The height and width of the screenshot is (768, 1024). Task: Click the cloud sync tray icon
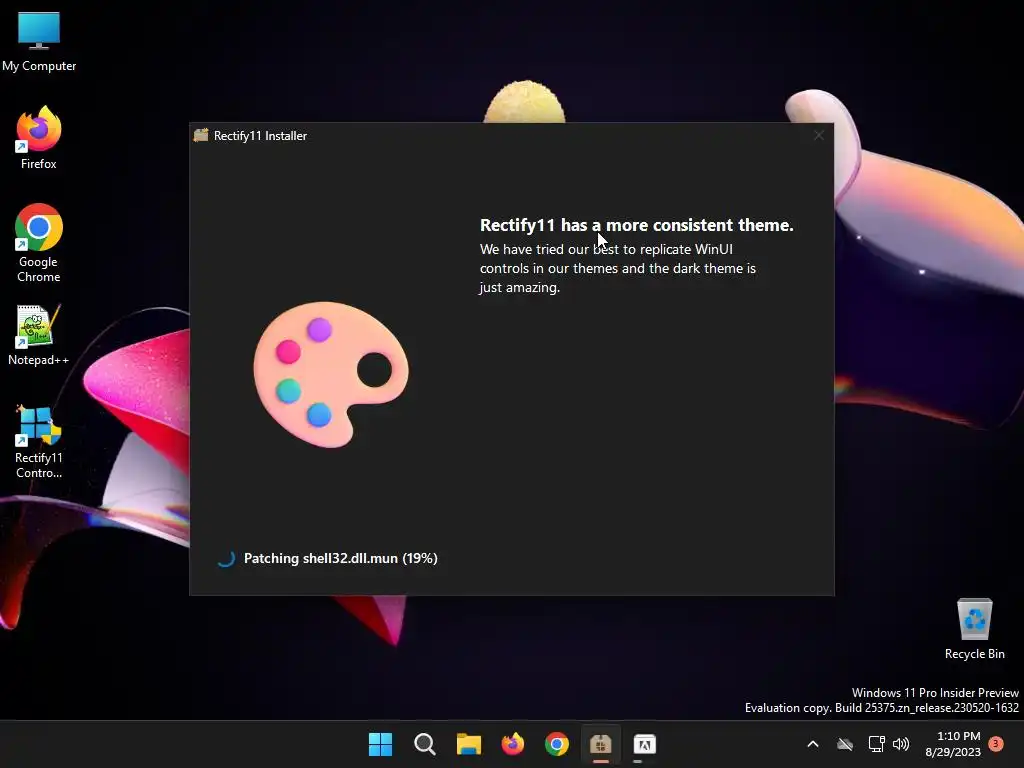point(845,744)
